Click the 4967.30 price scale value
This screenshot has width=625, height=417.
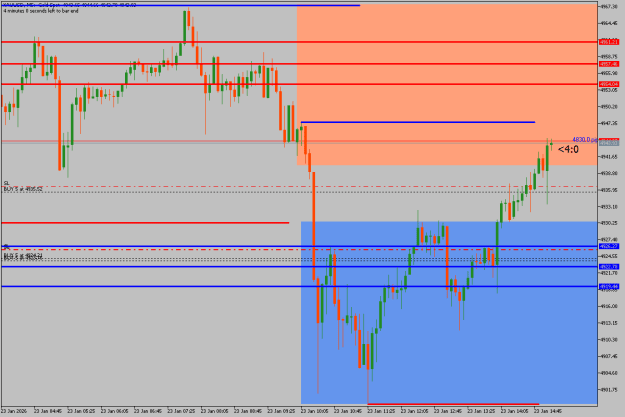(609, 7)
